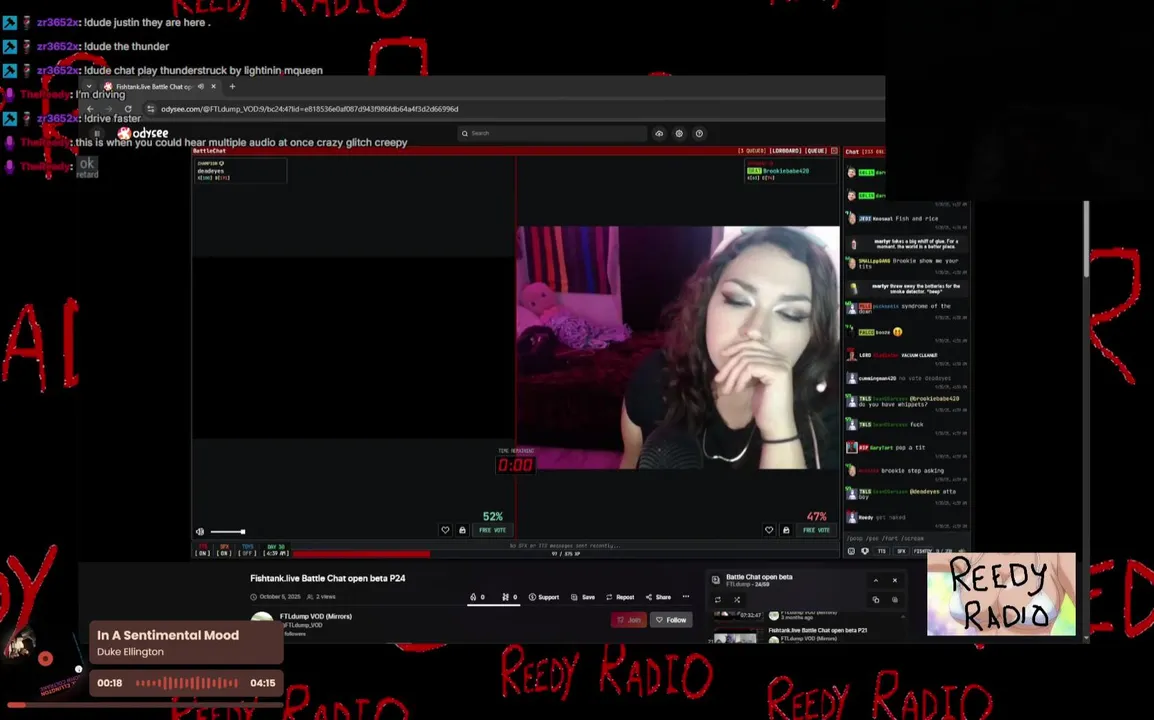This screenshot has width=1154, height=720.
Task: Click the video volume slider
Action: click(227, 532)
